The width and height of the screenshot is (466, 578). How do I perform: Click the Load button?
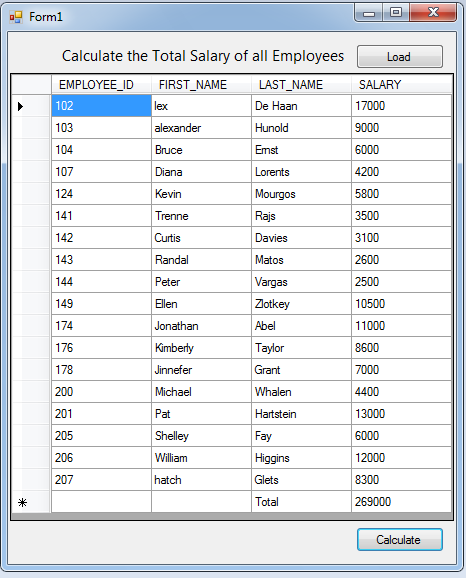coord(400,57)
